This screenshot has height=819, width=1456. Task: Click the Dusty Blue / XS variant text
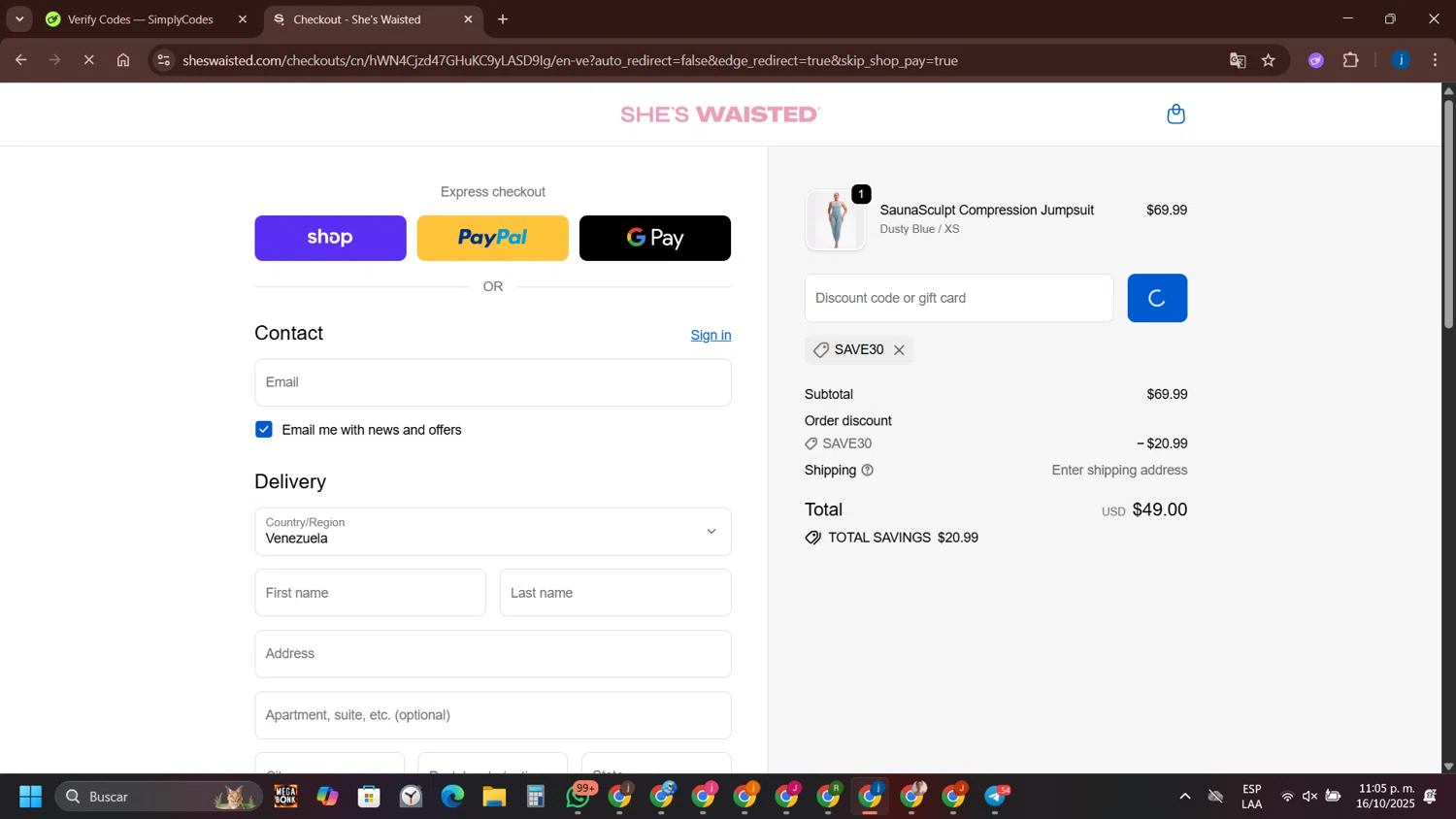[x=919, y=229]
